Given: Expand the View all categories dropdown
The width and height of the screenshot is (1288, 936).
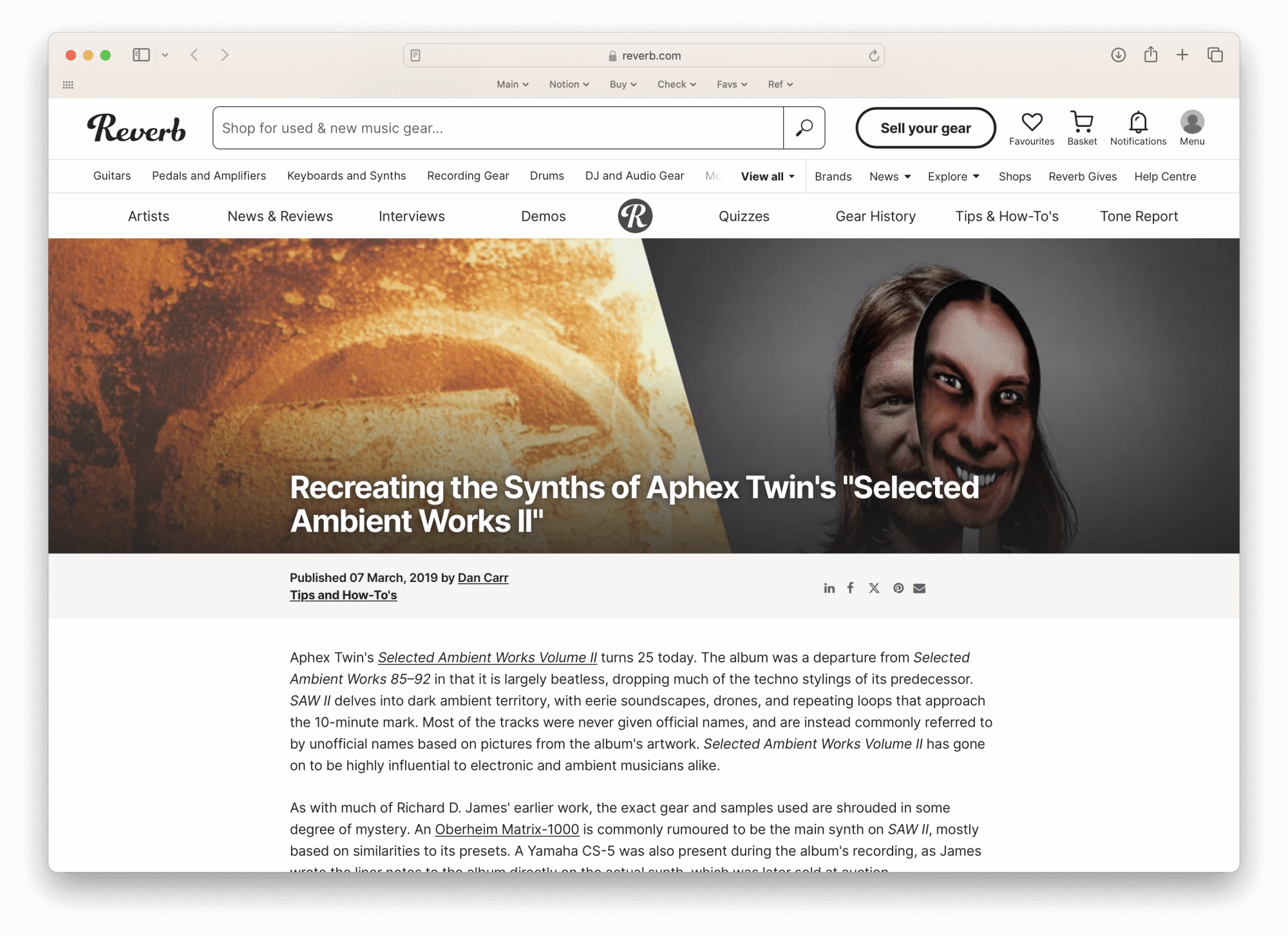Looking at the screenshot, I should click(768, 176).
